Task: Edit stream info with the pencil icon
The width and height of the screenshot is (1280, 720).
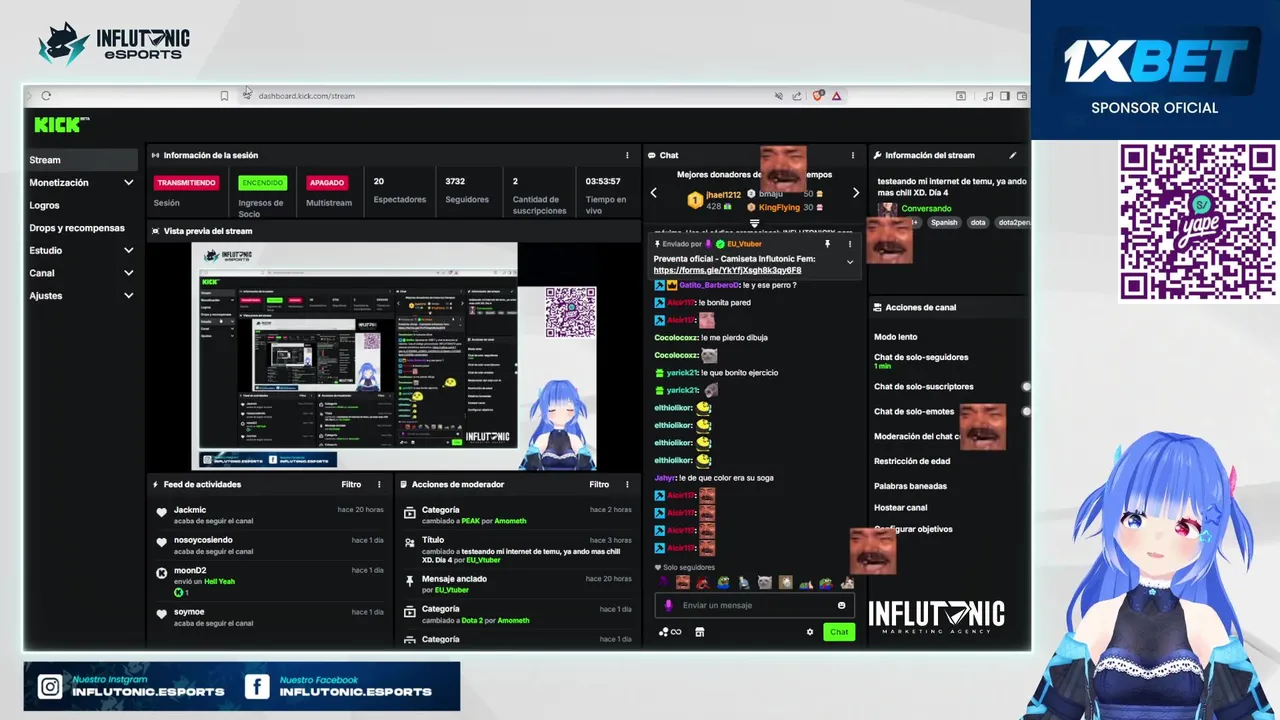Action: [1012, 155]
